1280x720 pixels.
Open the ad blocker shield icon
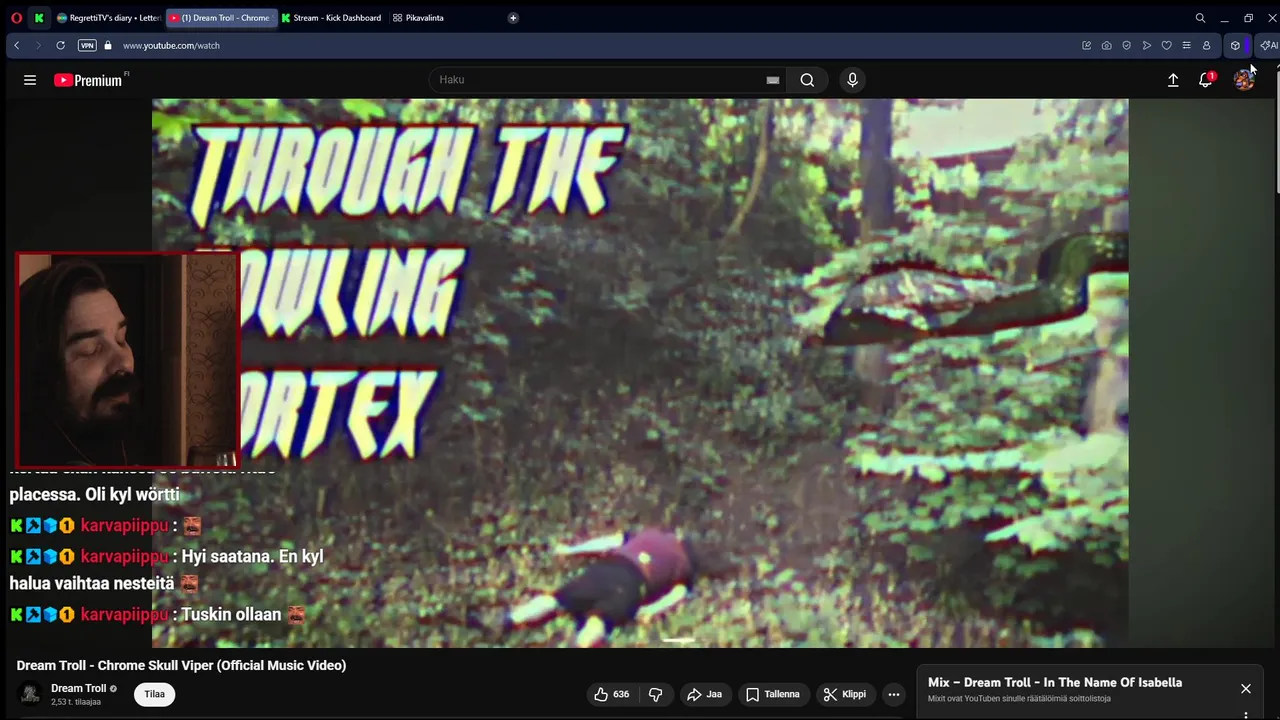(x=1126, y=45)
